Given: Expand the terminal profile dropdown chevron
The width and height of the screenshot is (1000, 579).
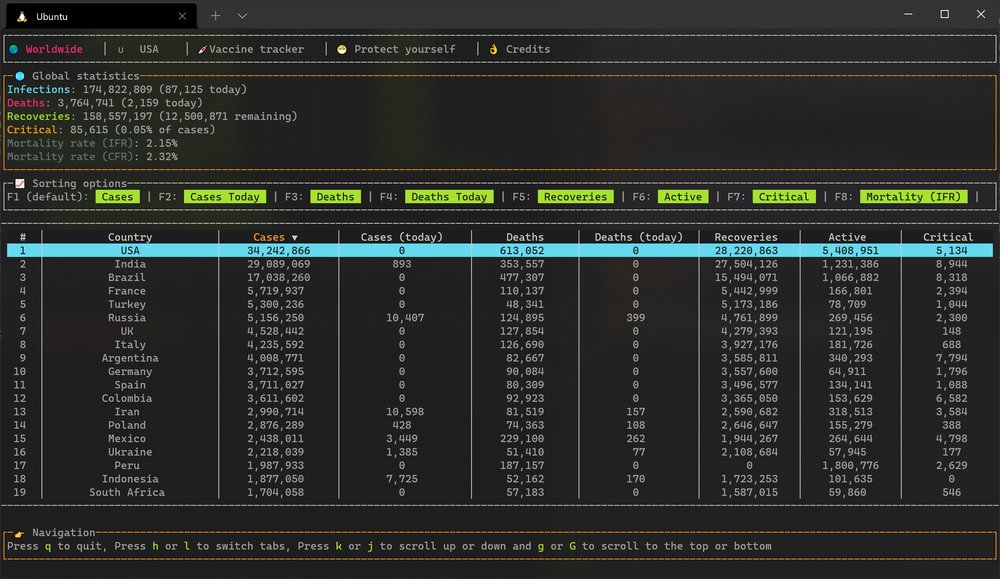Looking at the screenshot, I should (x=242, y=16).
